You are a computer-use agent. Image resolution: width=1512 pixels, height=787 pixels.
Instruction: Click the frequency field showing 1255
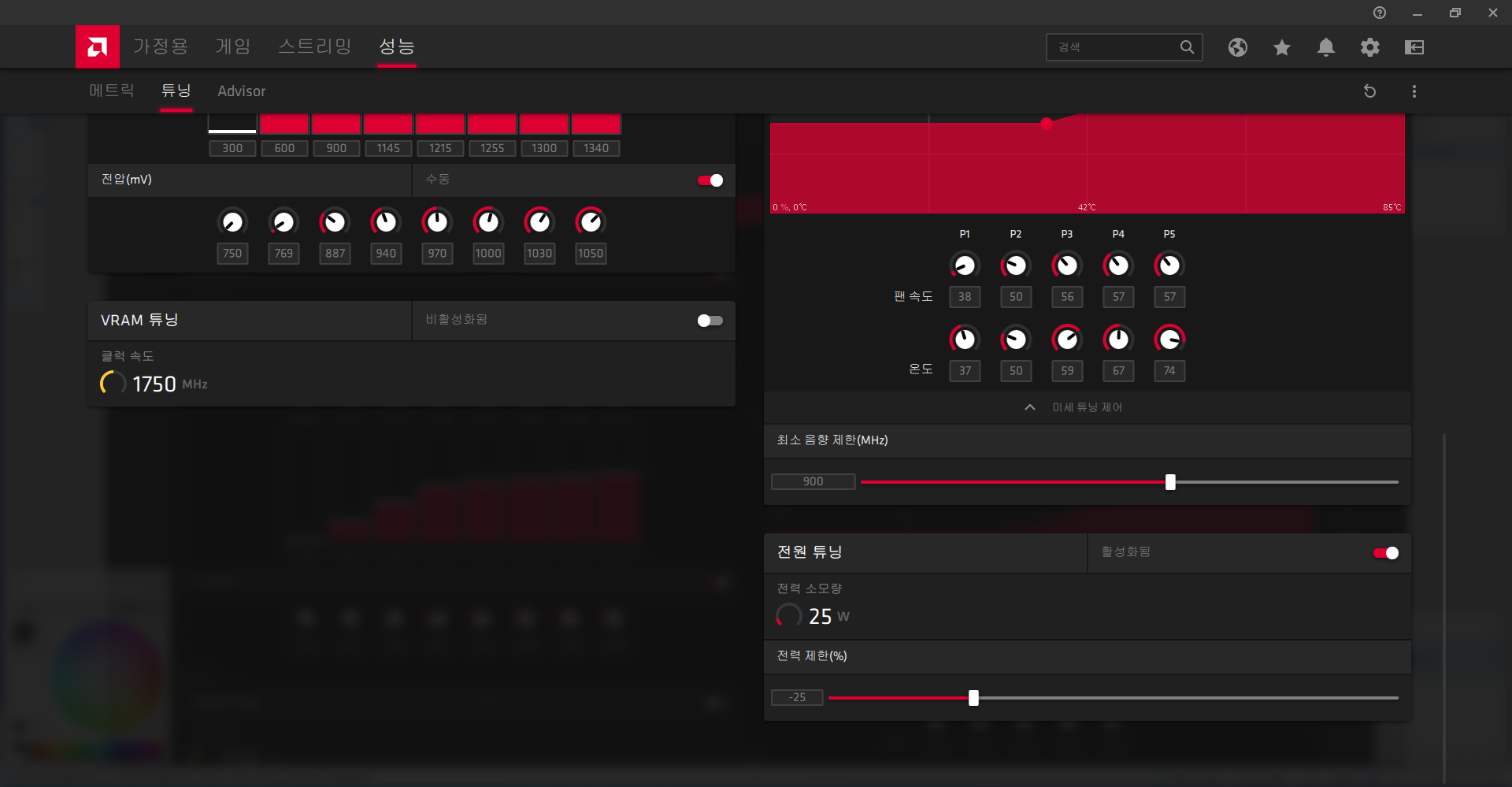click(492, 148)
